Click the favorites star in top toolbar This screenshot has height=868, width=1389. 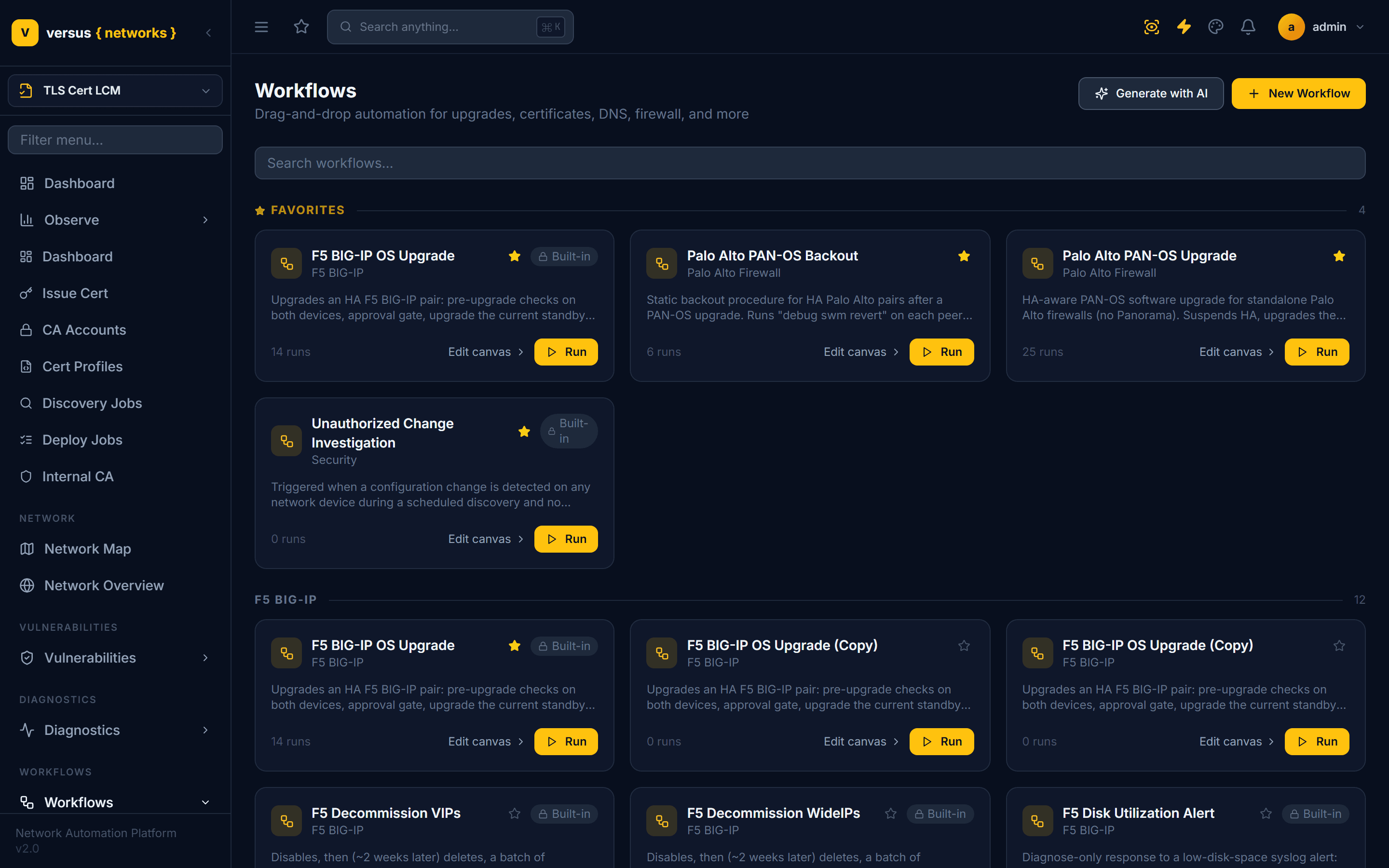pyautogui.click(x=301, y=27)
